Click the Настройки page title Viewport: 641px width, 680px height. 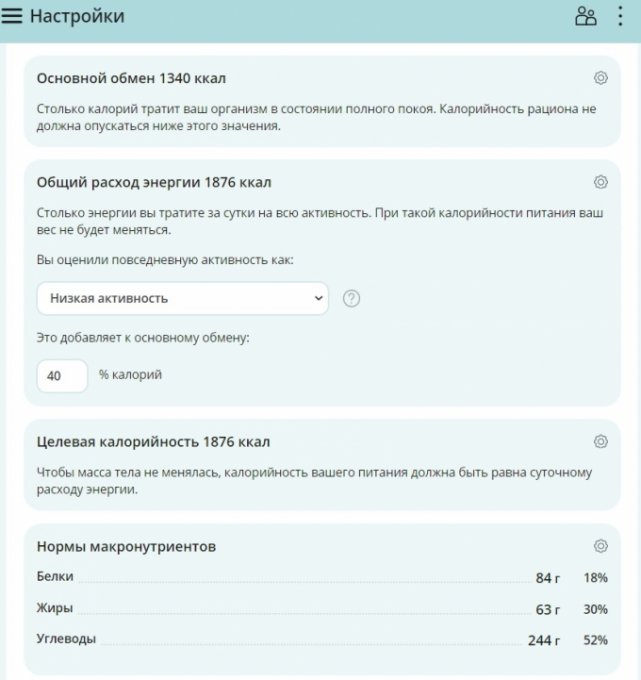tap(77, 17)
